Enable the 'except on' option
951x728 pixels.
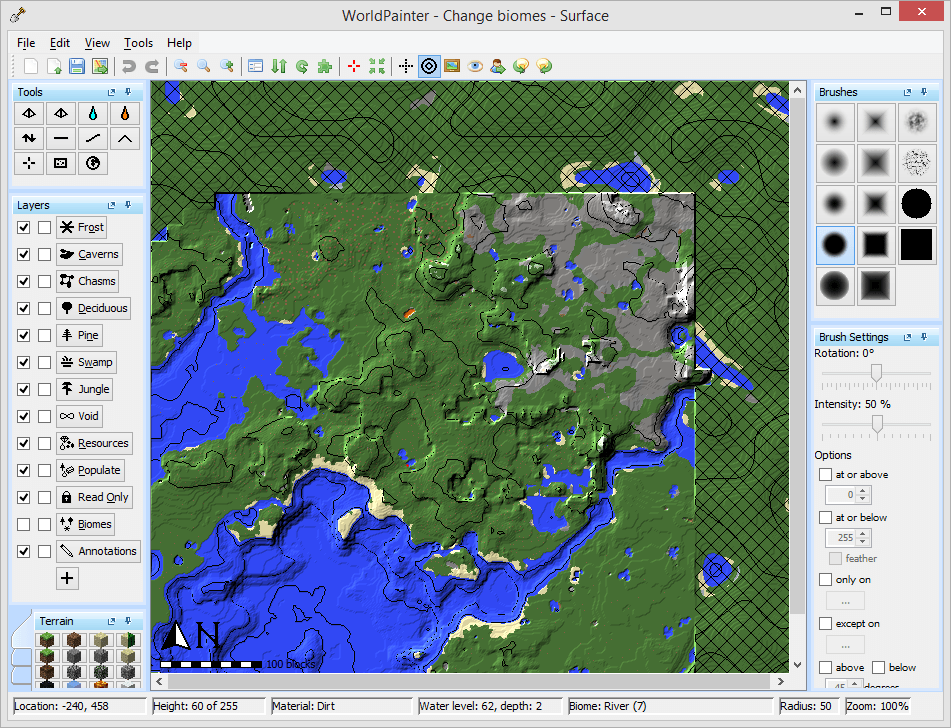pyautogui.click(x=825, y=623)
